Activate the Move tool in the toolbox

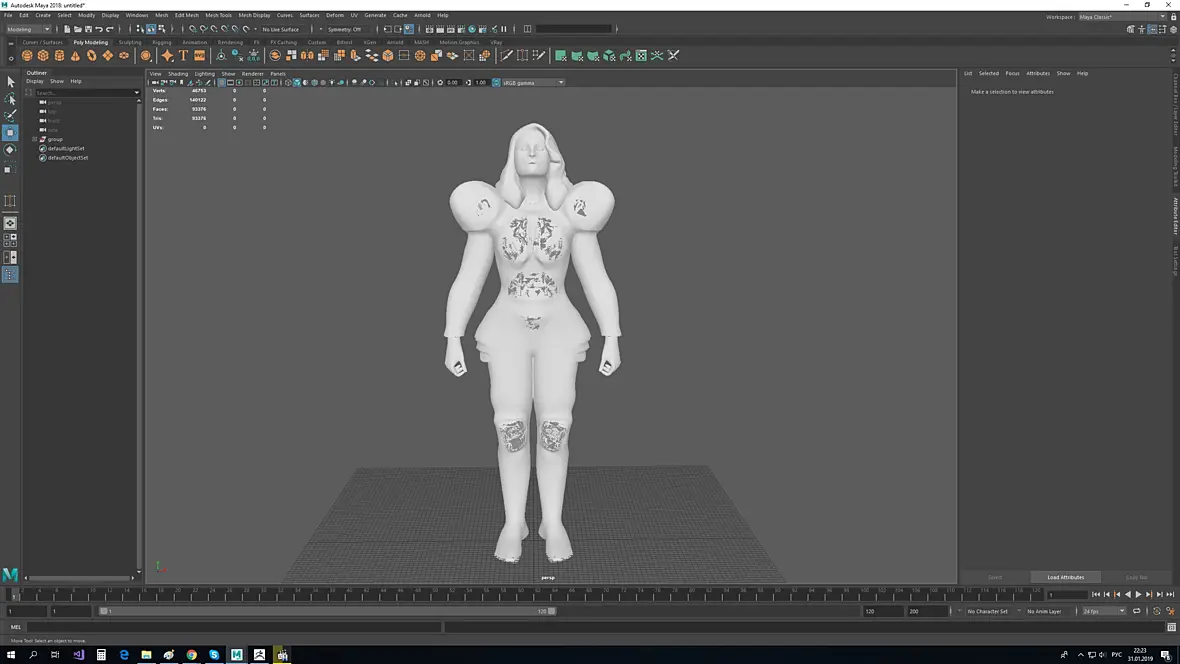[10, 132]
